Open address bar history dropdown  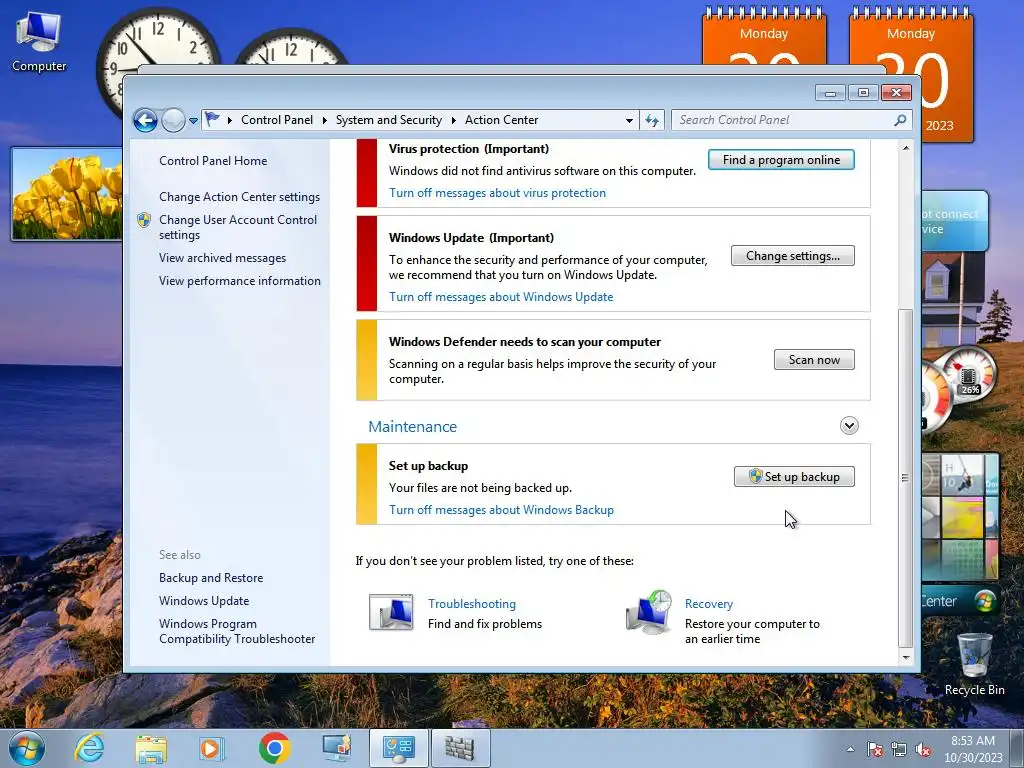pyautogui.click(x=629, y=120)
